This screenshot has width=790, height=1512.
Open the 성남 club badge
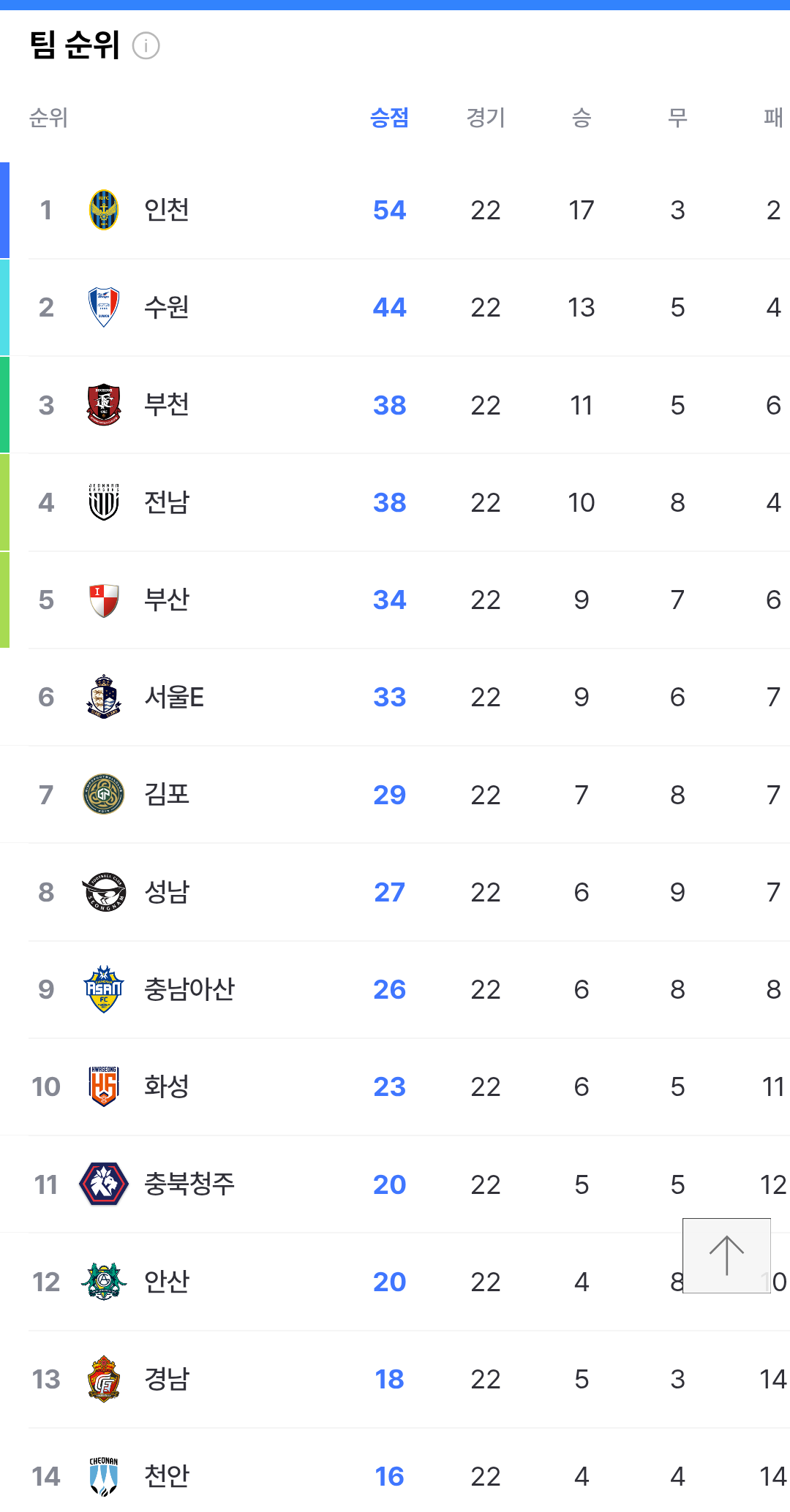pos(104,892)
